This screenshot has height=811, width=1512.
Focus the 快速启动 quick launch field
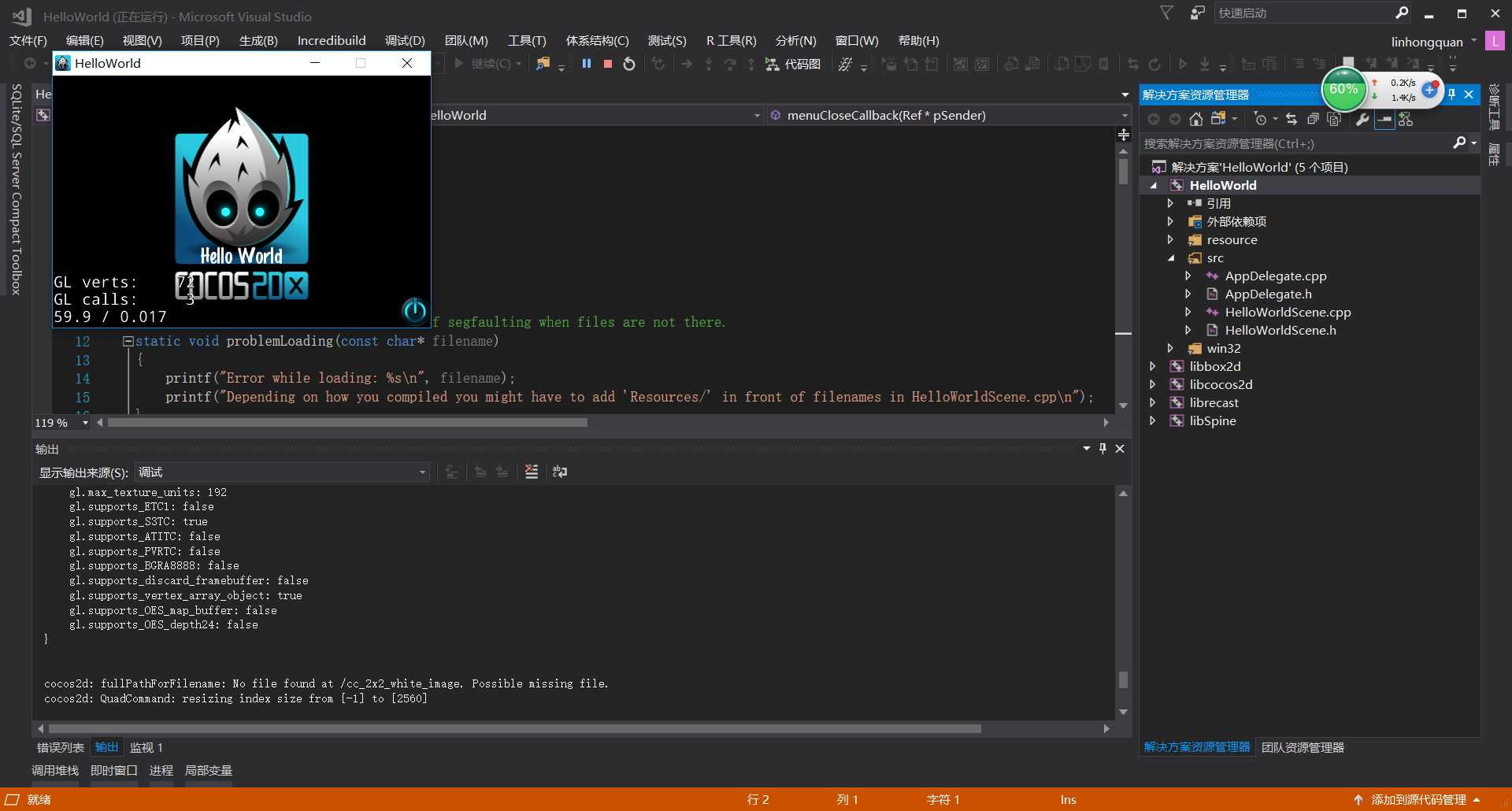pos(1303,13)
